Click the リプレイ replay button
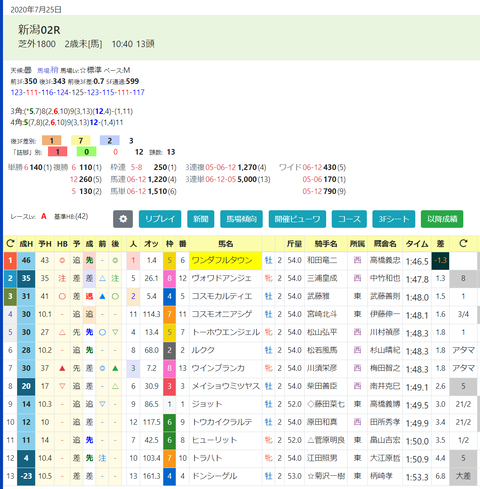The height and width of the screenshot is (489, 480). point(160,219)
